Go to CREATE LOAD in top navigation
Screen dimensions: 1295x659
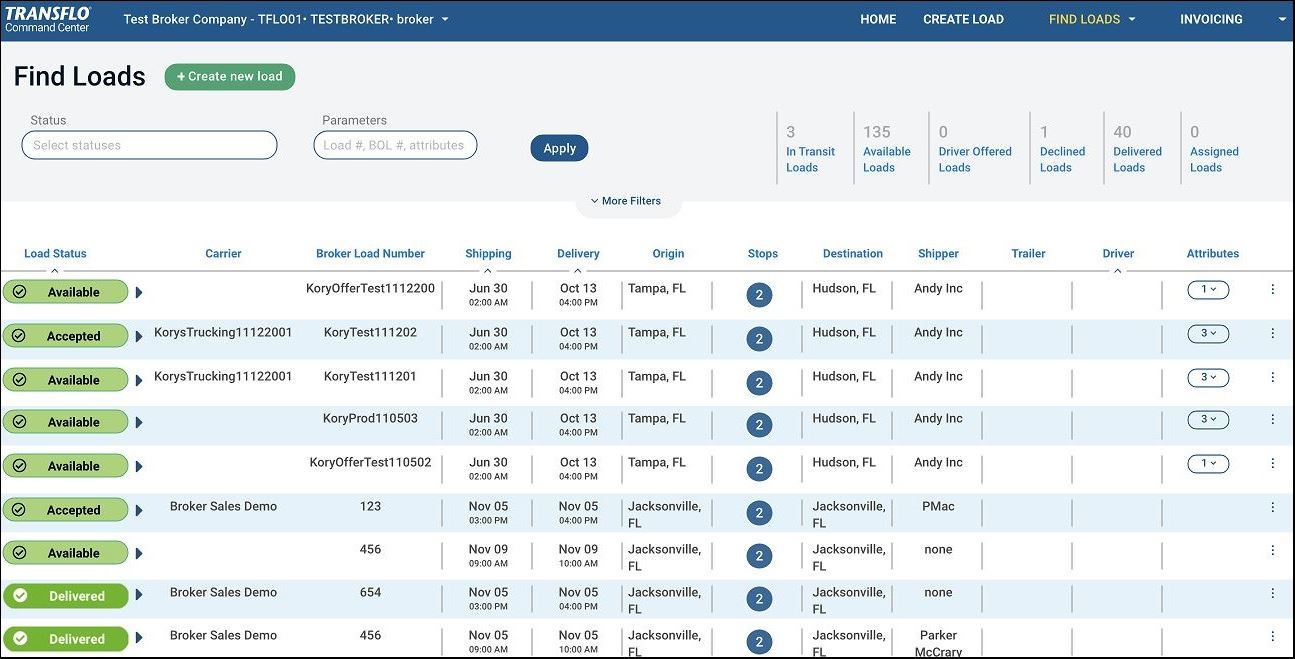point(963,19)
